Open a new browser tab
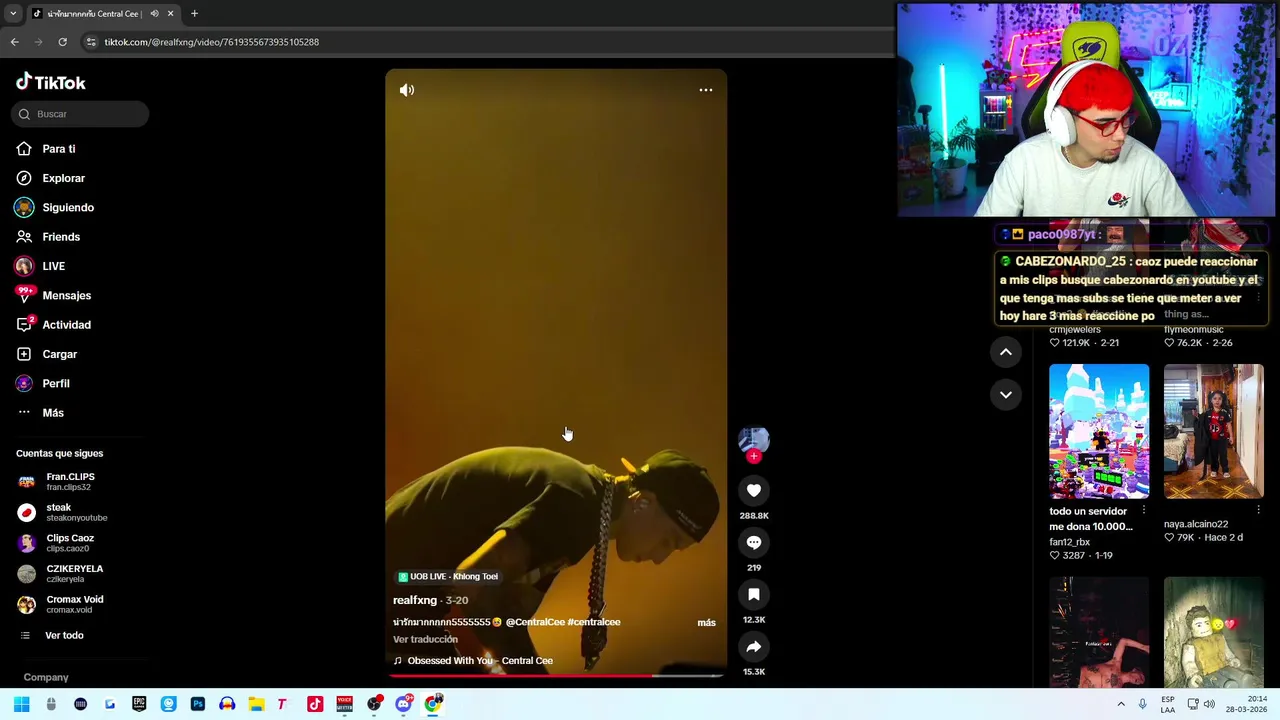1280x720 pixels. (x=194, y=14)
